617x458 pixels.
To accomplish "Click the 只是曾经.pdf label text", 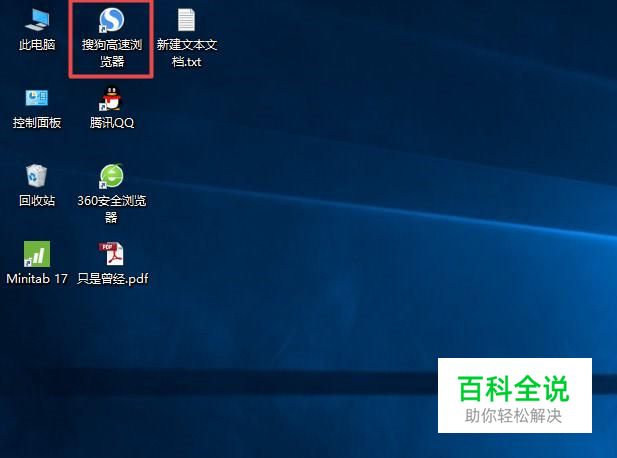I will point(113,279).
